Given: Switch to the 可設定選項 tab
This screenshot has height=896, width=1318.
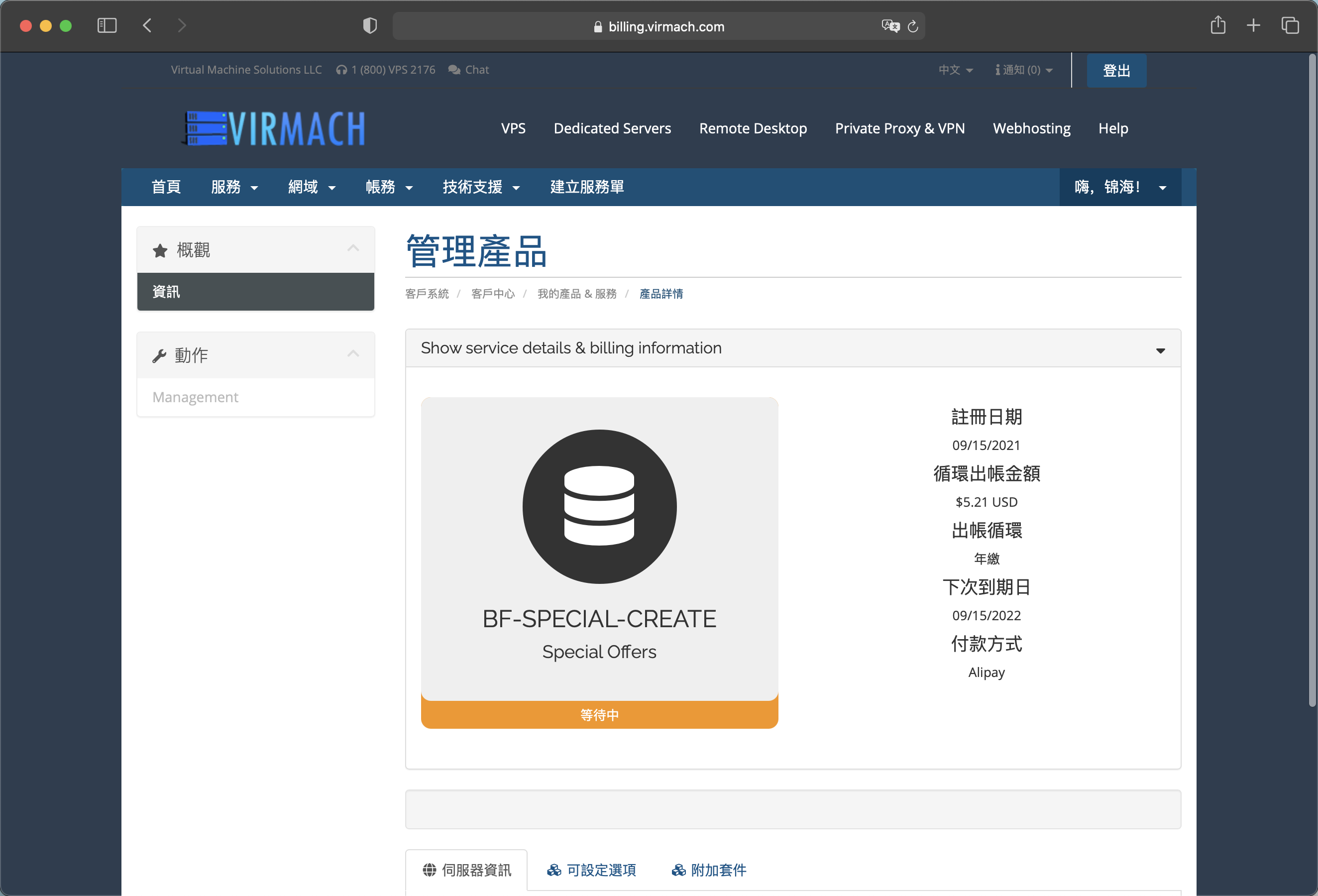Looking at the screenshot, I should (x=591, y=870).
